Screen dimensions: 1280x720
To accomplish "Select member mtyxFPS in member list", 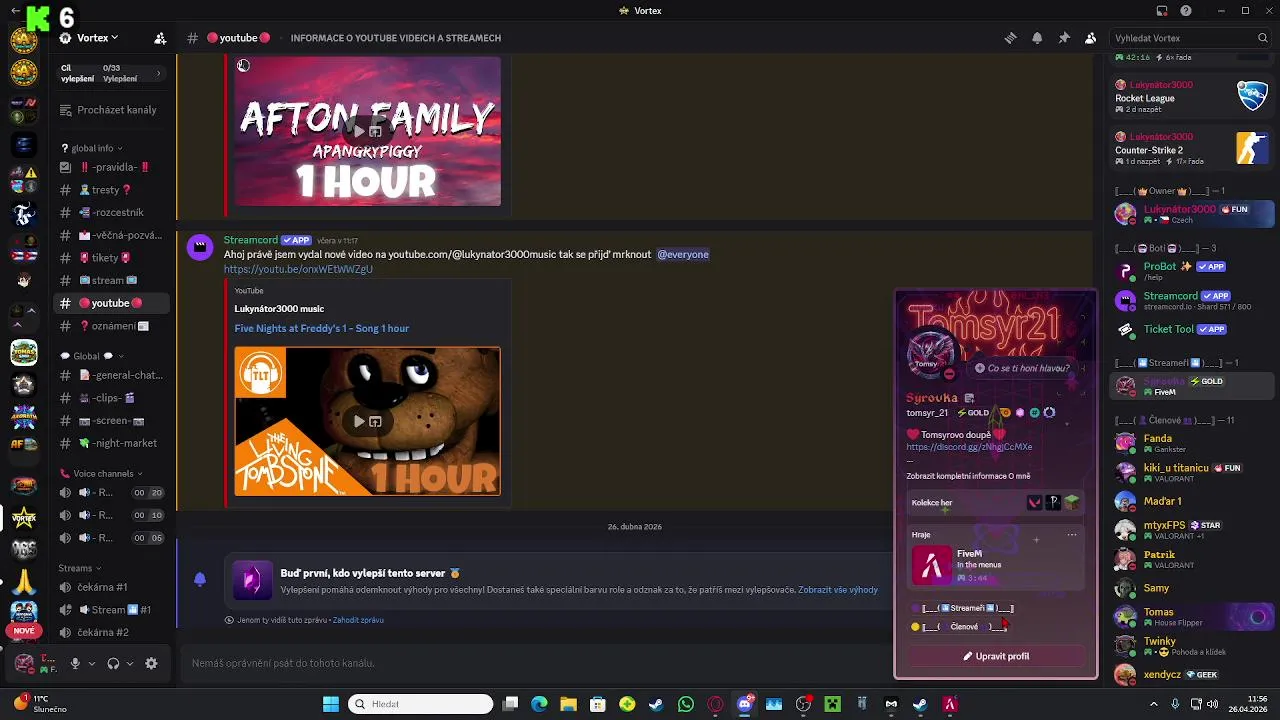I will pos(1194,530).
